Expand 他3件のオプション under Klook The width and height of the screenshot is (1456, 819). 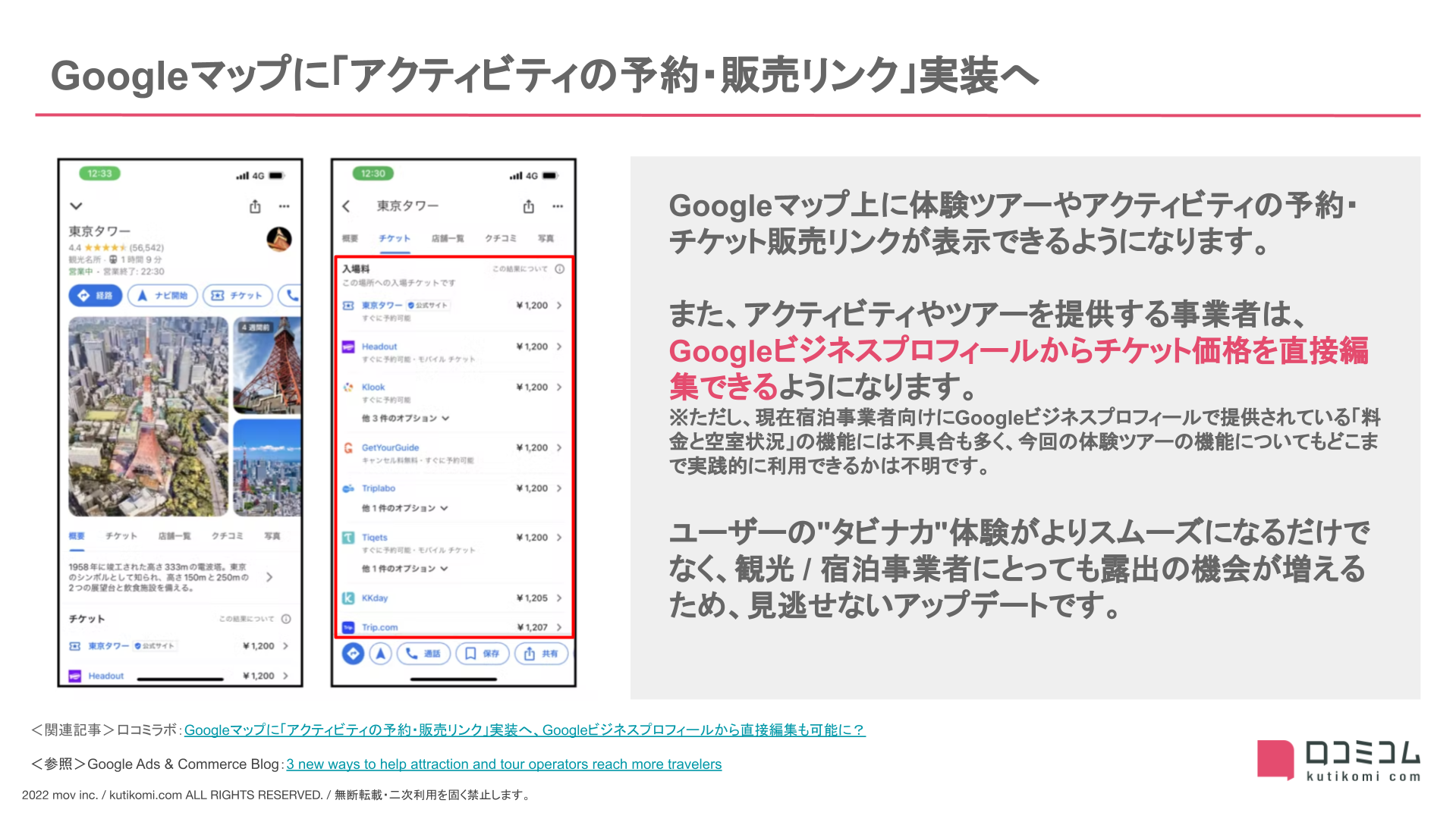point(405,418)
